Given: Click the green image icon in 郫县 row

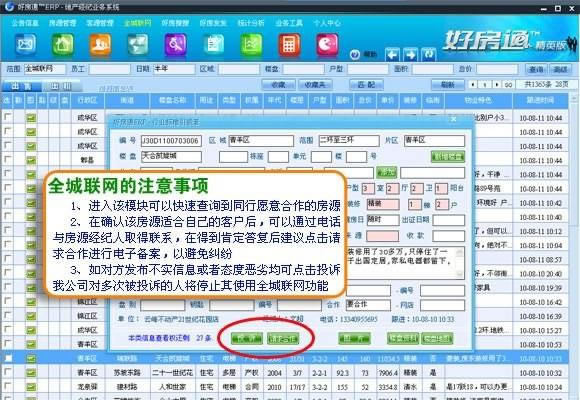Looking at the screenshot, I should click(x=31, y=160).
